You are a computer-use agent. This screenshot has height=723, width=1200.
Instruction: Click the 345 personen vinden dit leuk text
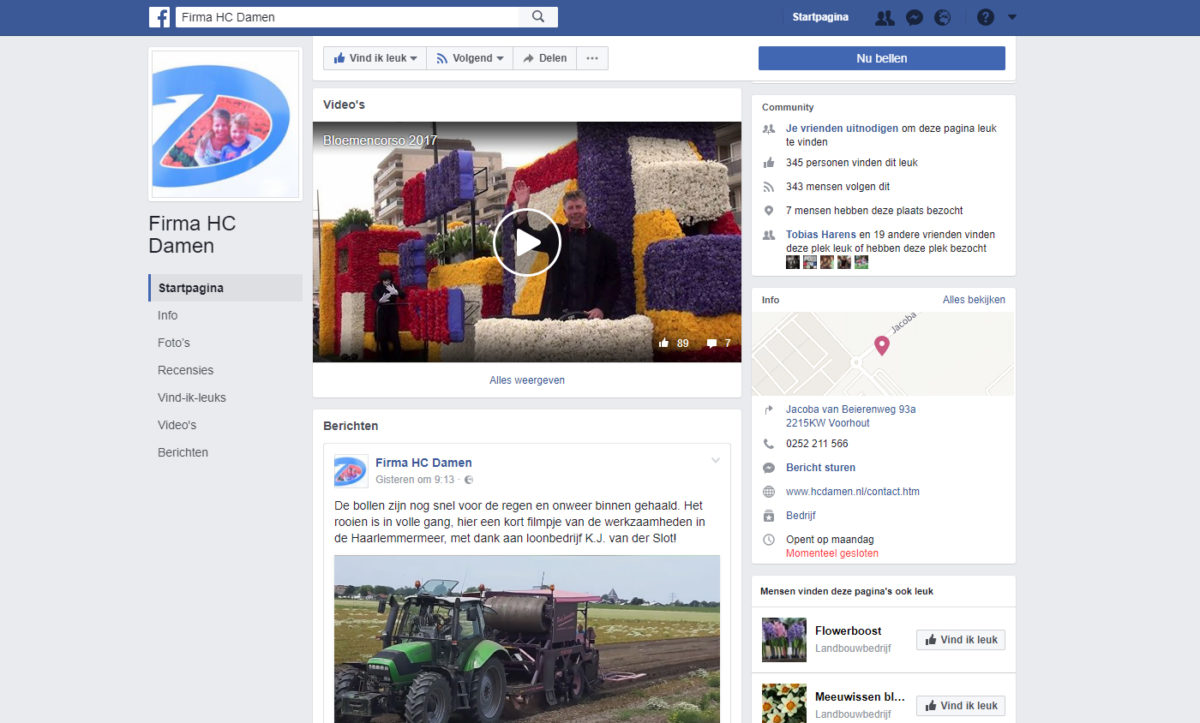tap(852, 163)
